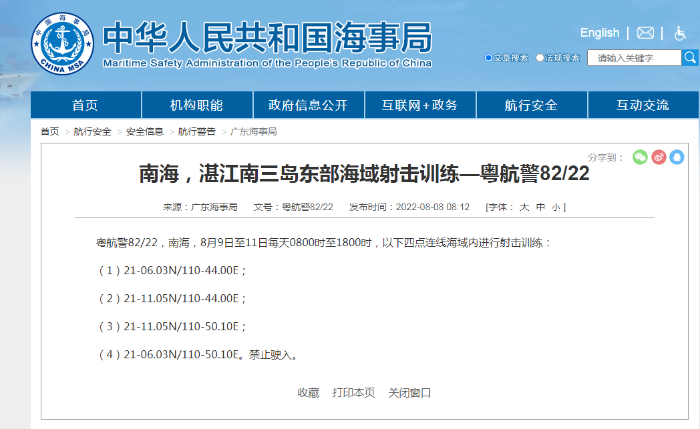Click the article title 南海，湛江南三岛东部海域射击训练

(x=364, y=173)
